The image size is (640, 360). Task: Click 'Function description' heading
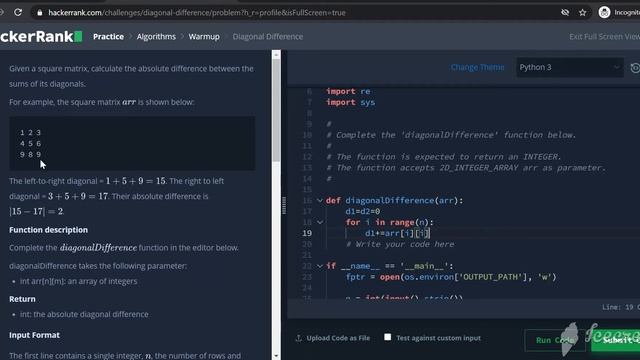[48, 230]
